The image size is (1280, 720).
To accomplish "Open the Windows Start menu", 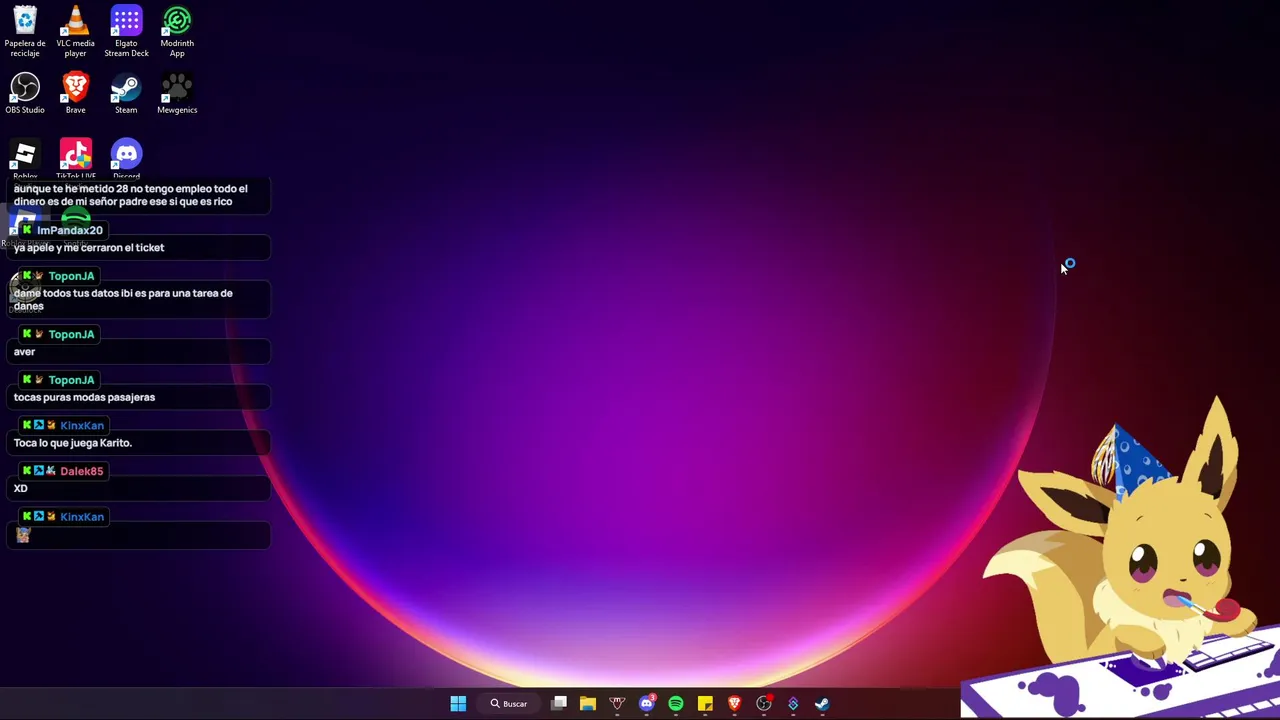I will [x=458, y=704].
